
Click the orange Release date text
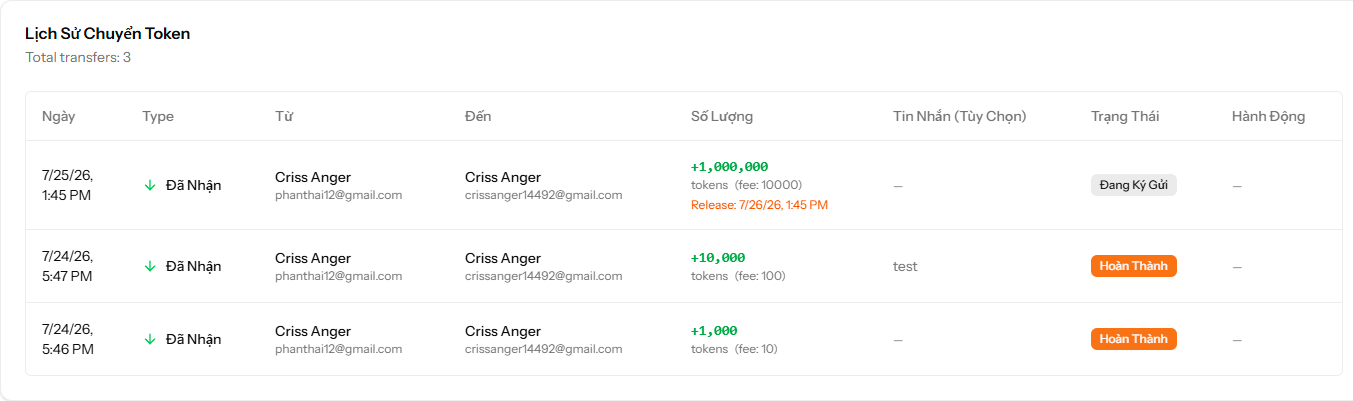coord(759,205)
